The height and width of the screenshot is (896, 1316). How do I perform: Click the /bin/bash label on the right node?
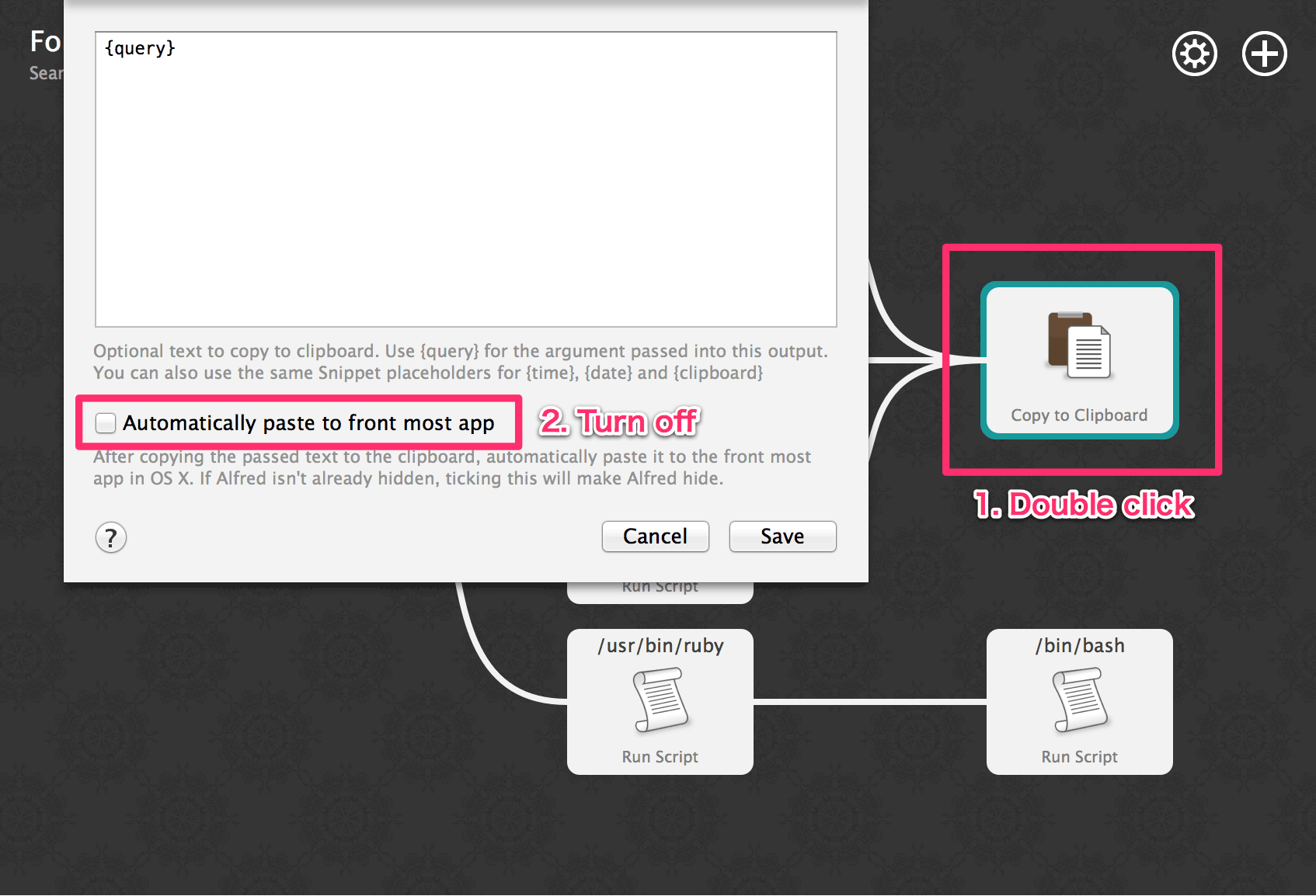pos(1079,644)
